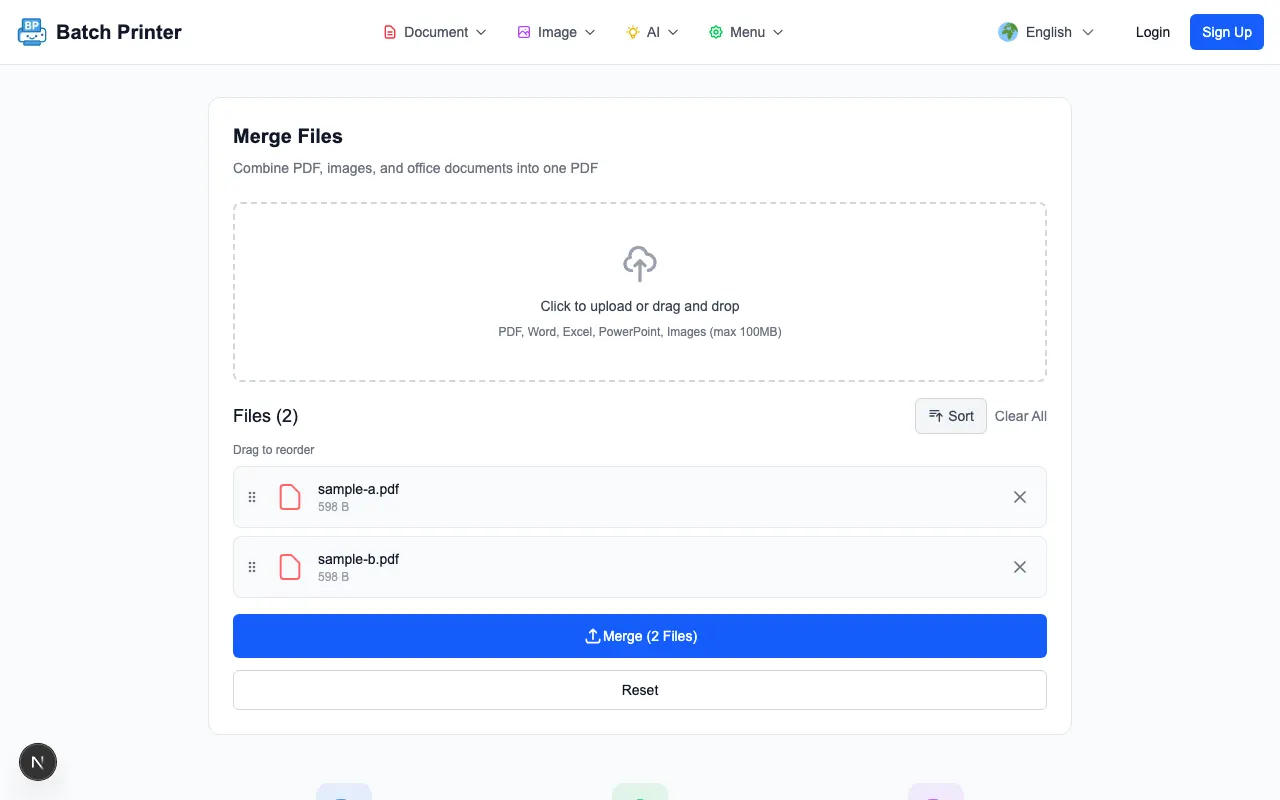
Task: Click the '598 B' size under sample-a.pdf
Action: (333, 507)
